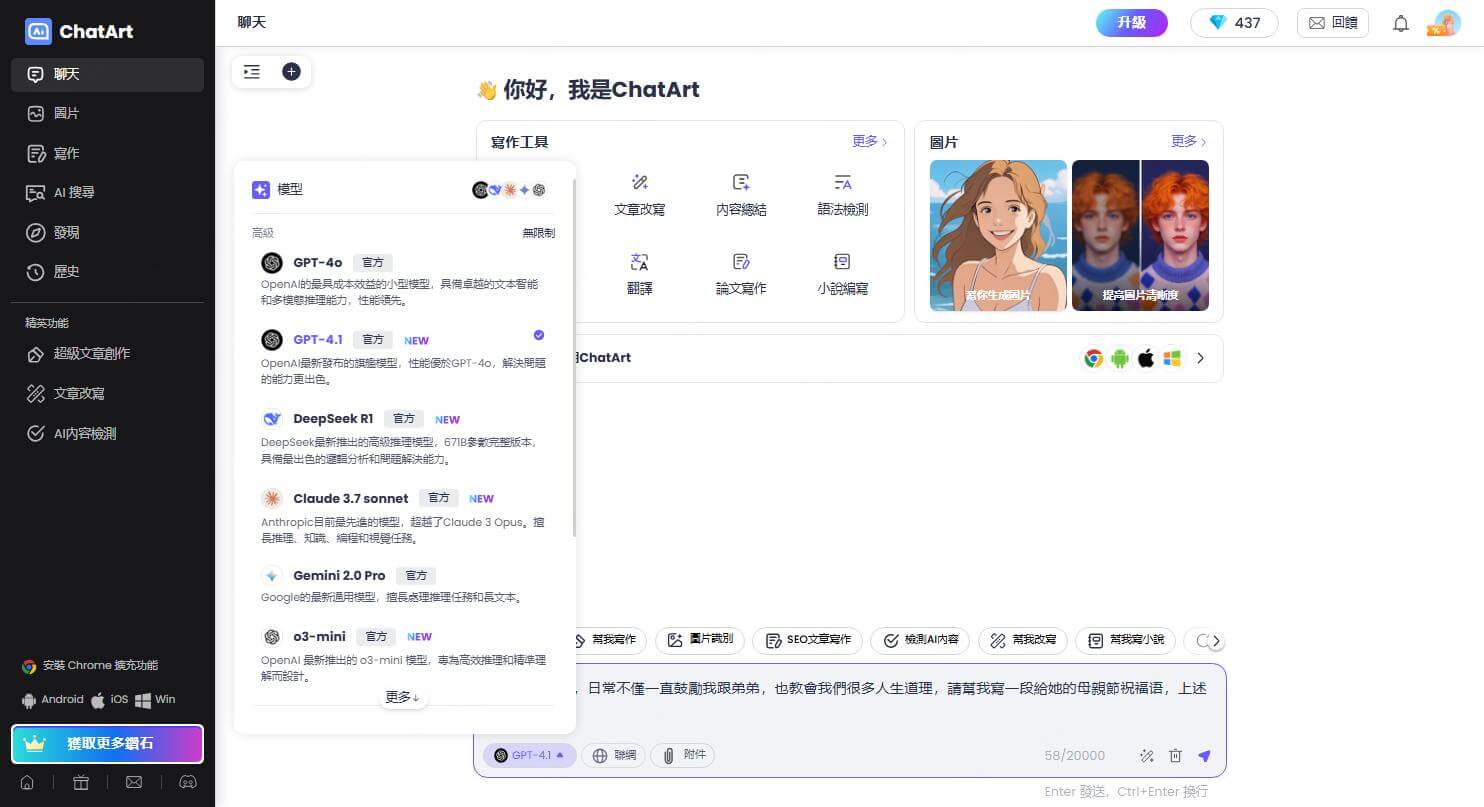Click the iOS download link in sidebar
Screen dimensions: 1484x807
click(x=110, y=700)
